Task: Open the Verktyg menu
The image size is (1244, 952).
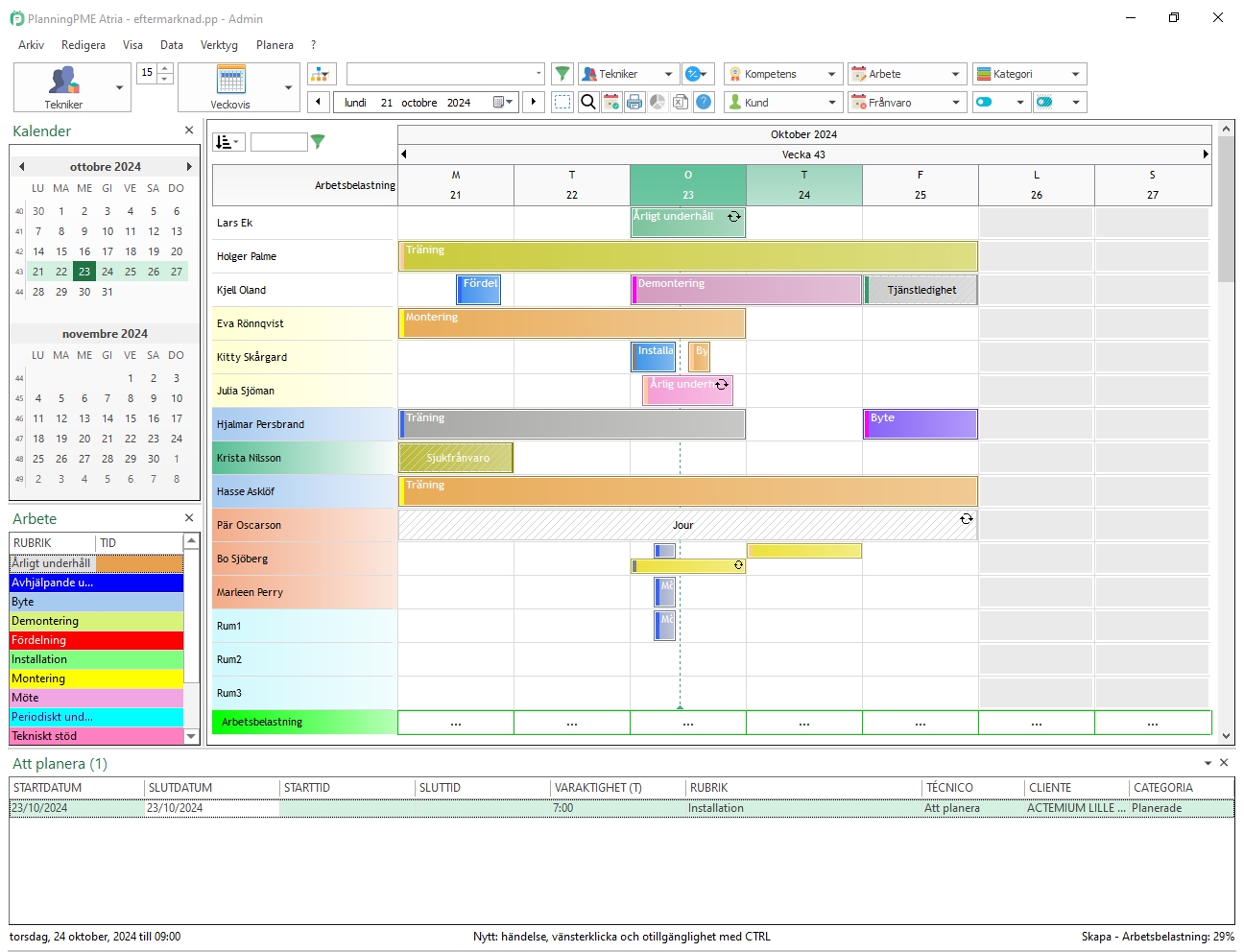Action: coord(219,45)
